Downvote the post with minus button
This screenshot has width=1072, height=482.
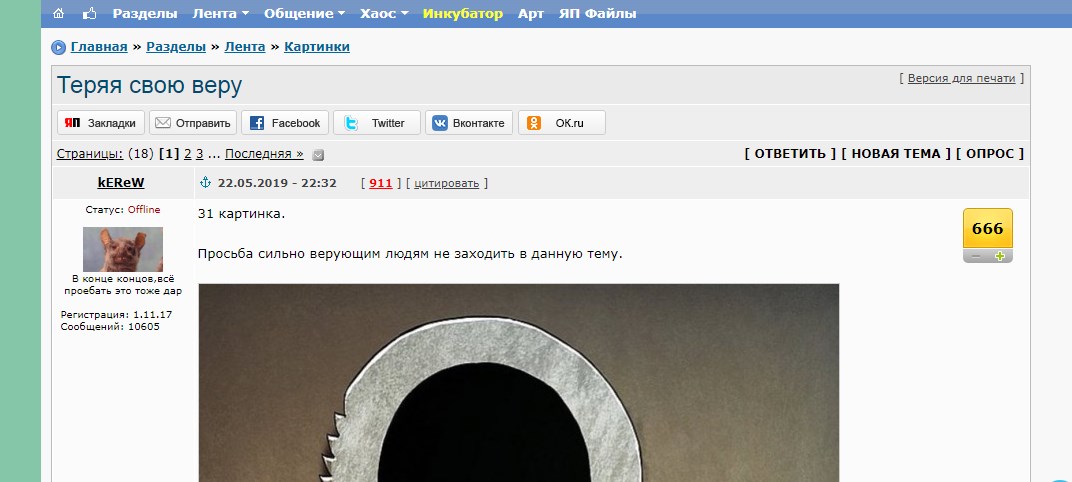click(x=976, y=256)
